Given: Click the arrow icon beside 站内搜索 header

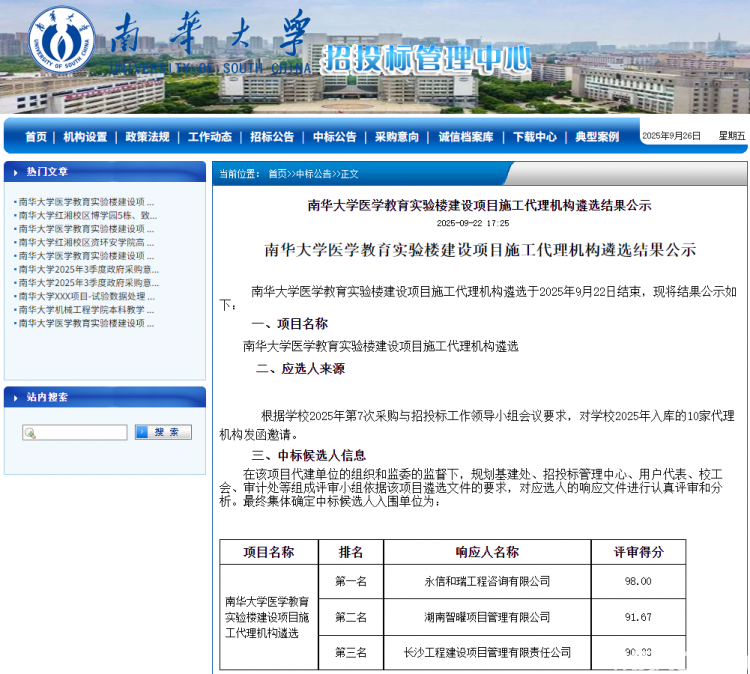Looking at the screenshot, I should (x=15, y=397).
